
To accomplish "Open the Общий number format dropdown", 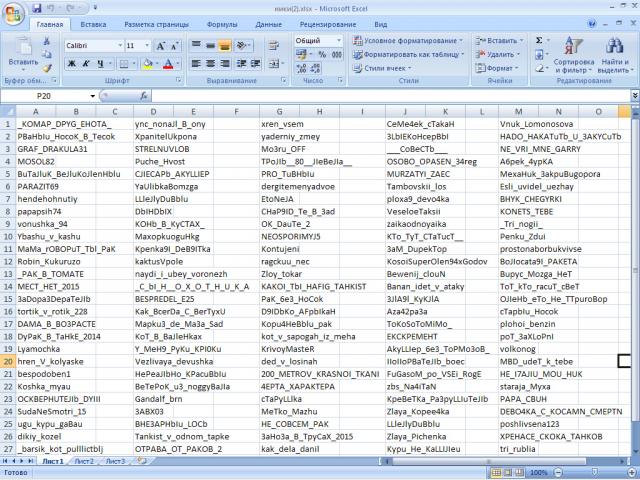I will [341, 41].
